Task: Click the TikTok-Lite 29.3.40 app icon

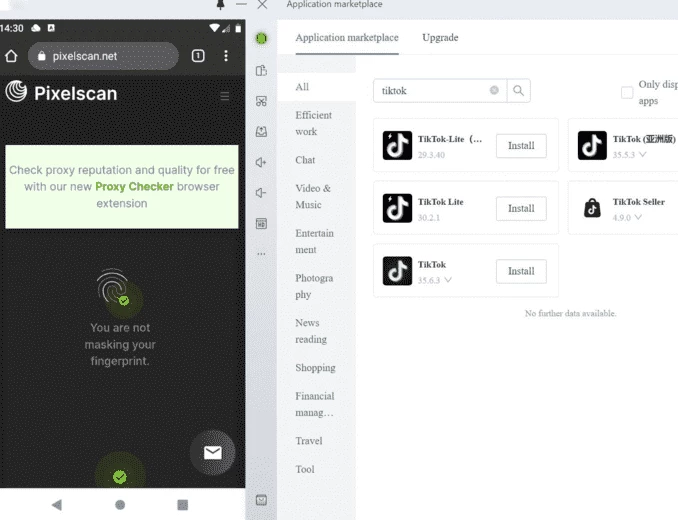Action: coord(397,146)
